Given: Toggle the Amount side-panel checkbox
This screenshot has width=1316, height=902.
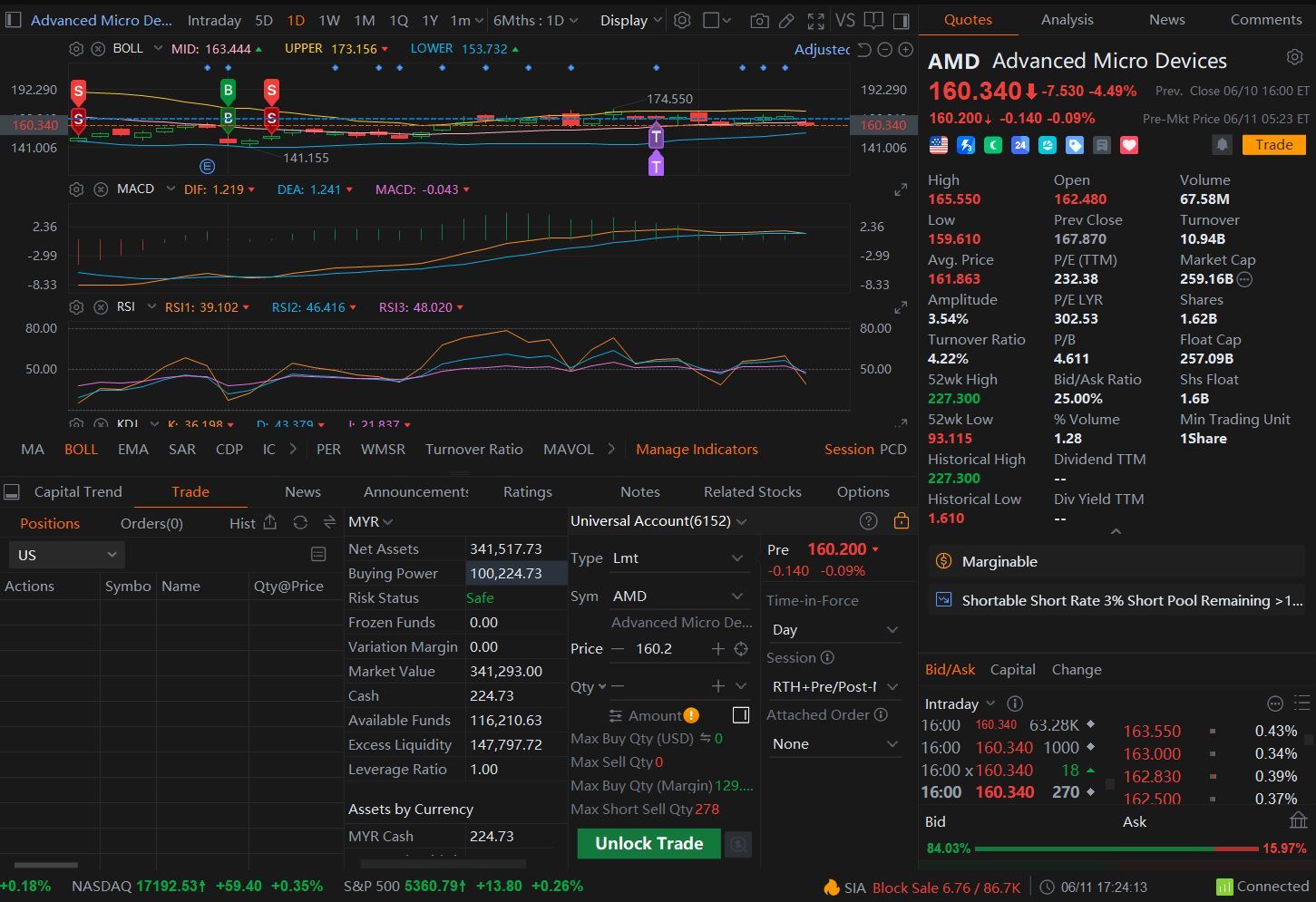Looking at the screenshot, I should [x=741, y=715].
